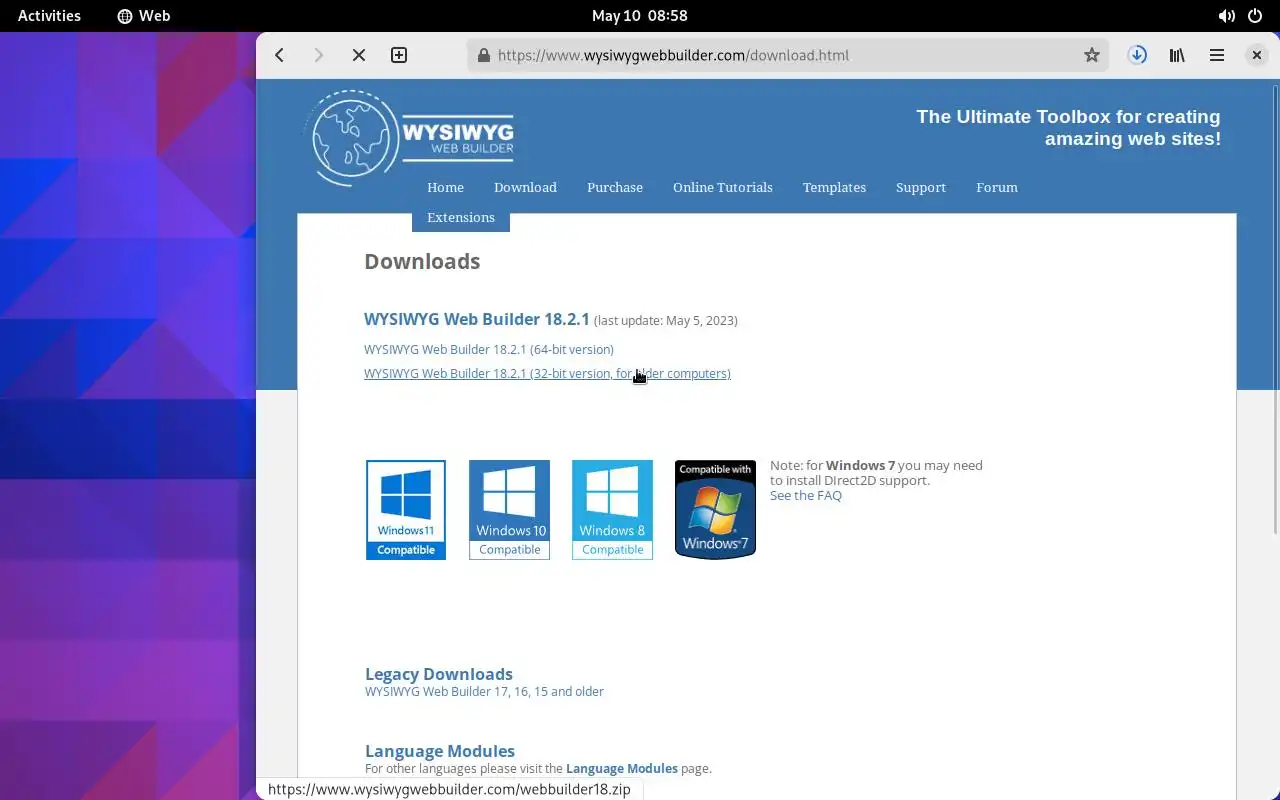Click the Ultimate Toolbox tagline text

1068,128
